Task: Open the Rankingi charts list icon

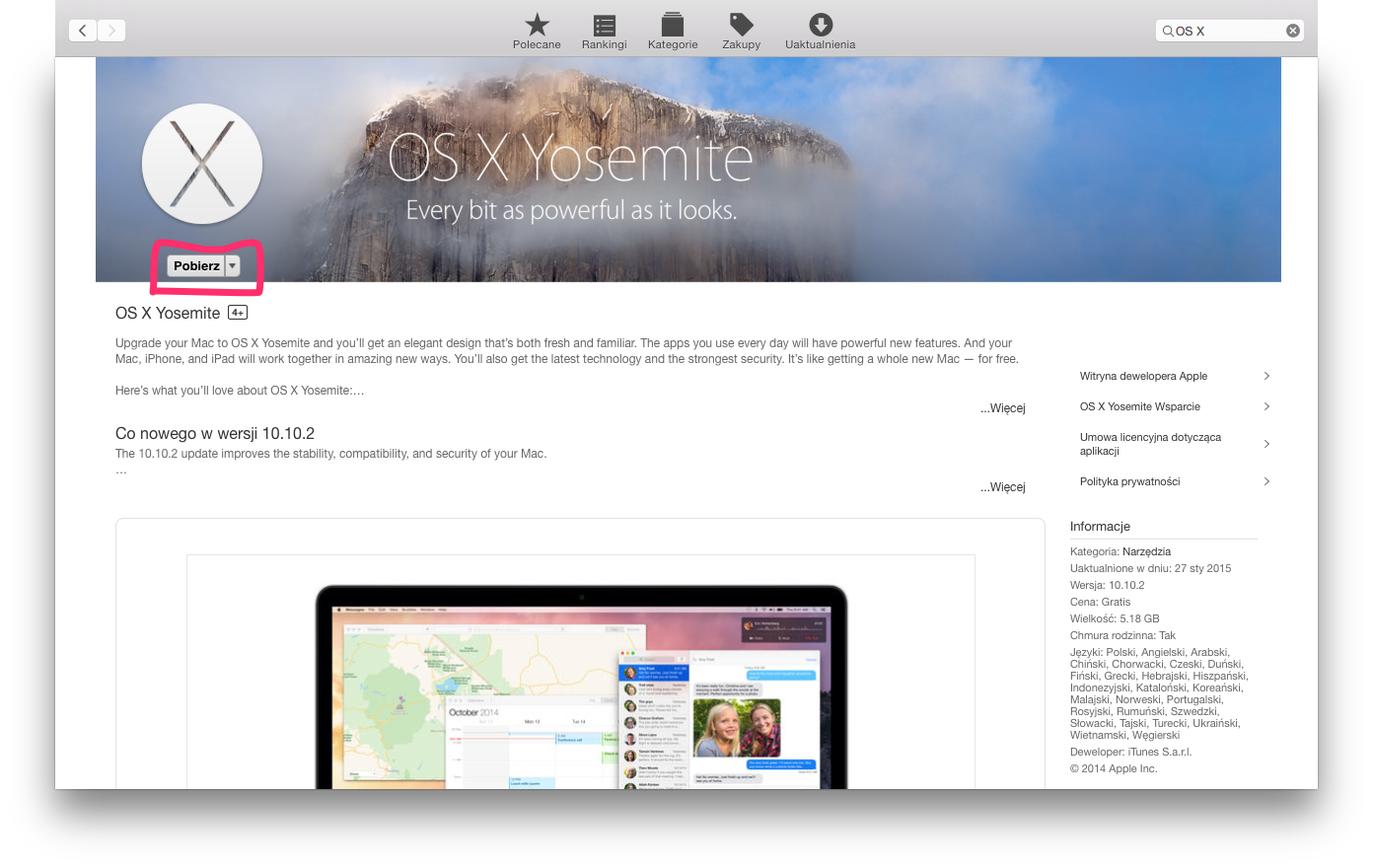Action: tap(604, 26)
